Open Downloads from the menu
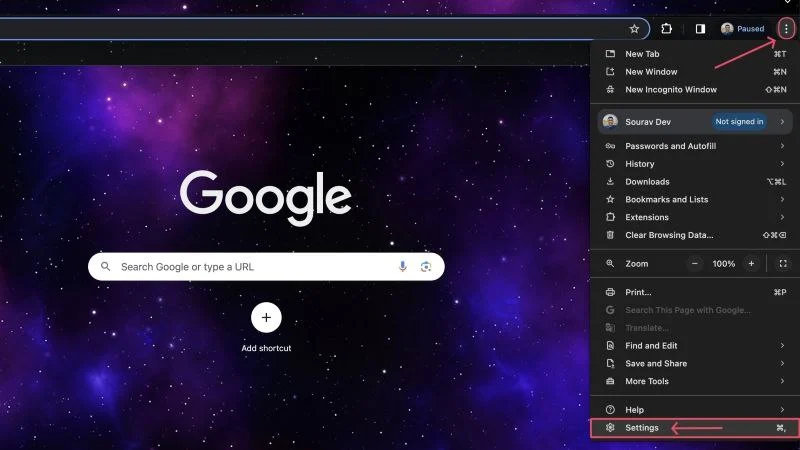The image size is (800, 450). (695, 182)
